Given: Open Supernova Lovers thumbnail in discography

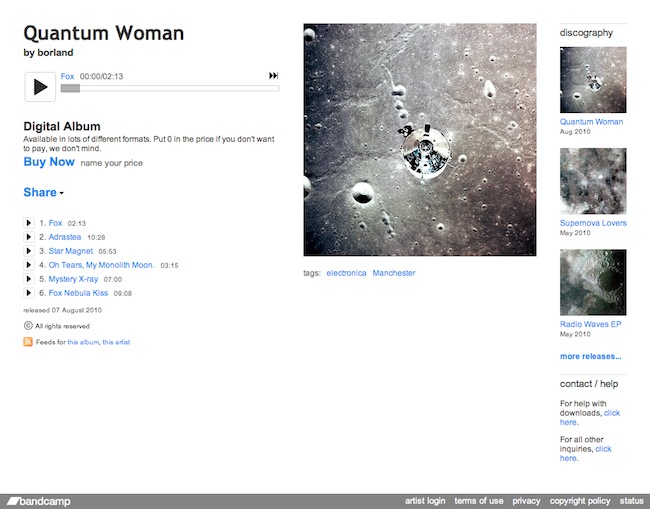Looking at the screenshot, I should (593, 181).
